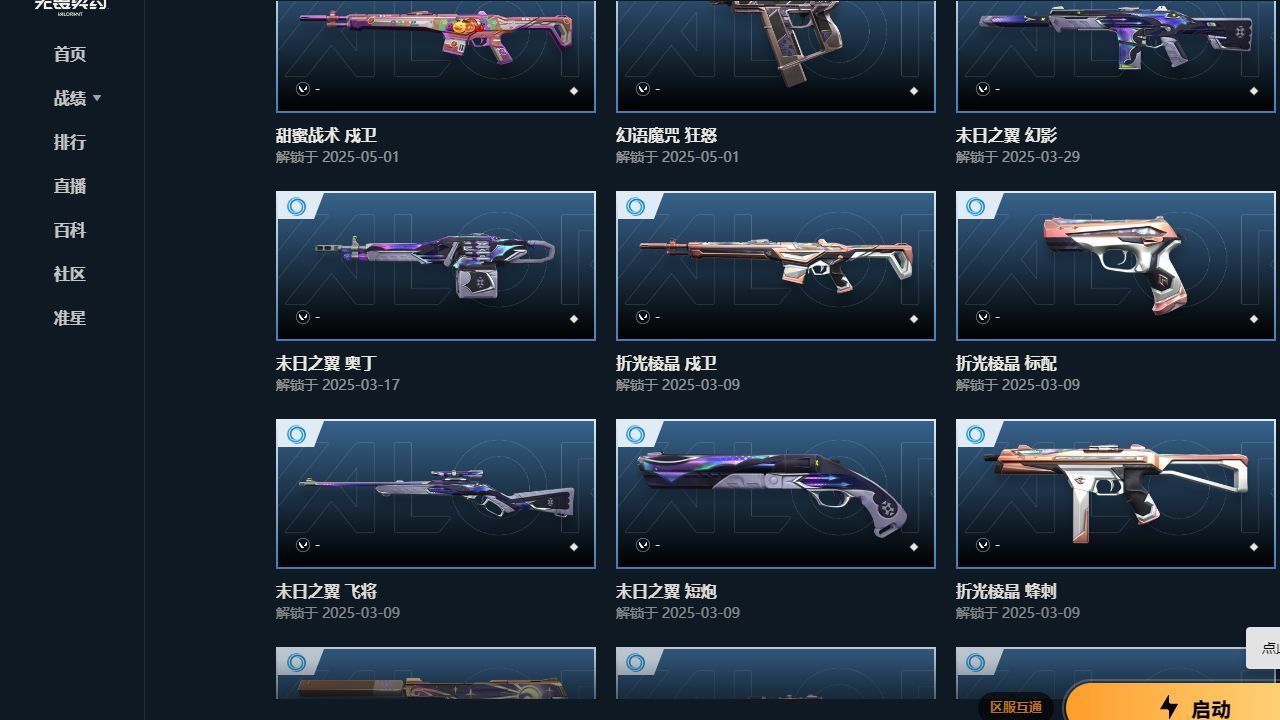Click lightning icon on the 启动 button
The width and height of the screenshot is (1280, 720).
point(1169,707)
